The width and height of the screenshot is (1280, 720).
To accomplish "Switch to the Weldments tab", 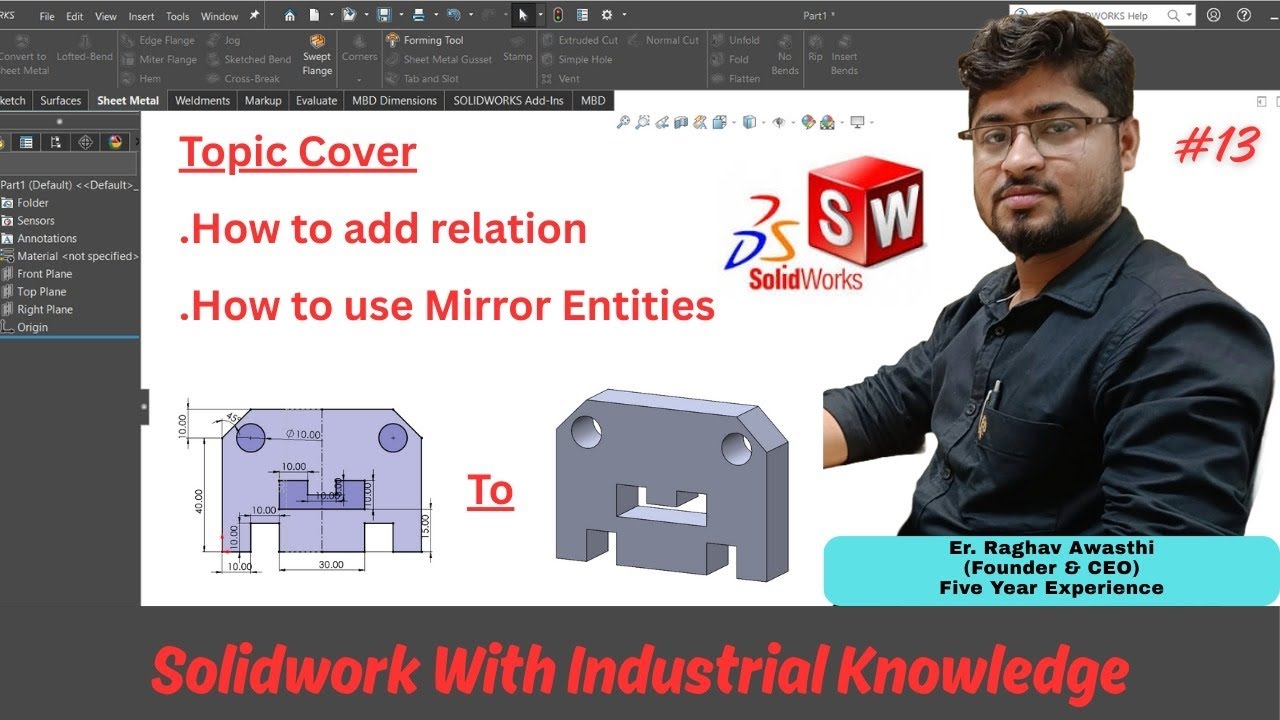I will (x=203, y=100).
